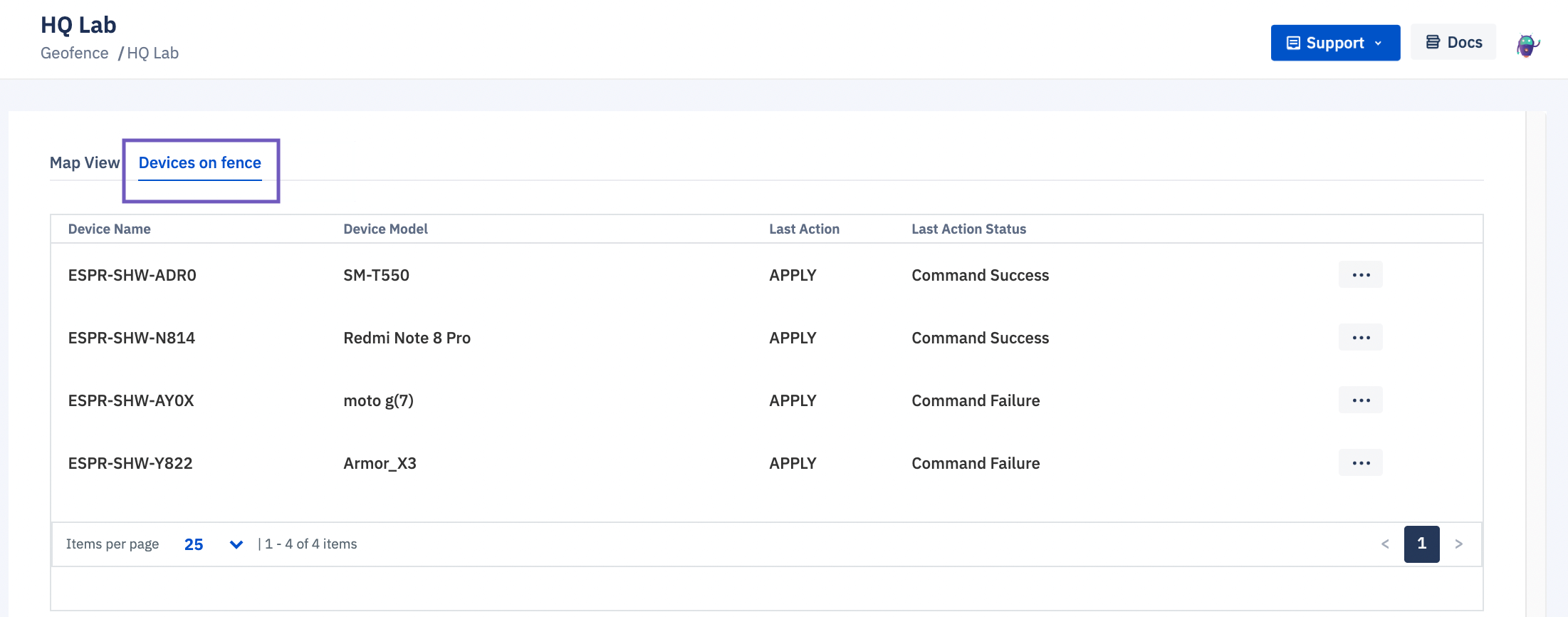Open more actions for ESPR-SHW-N814

pyautogui.click(x=1360, y=338)
